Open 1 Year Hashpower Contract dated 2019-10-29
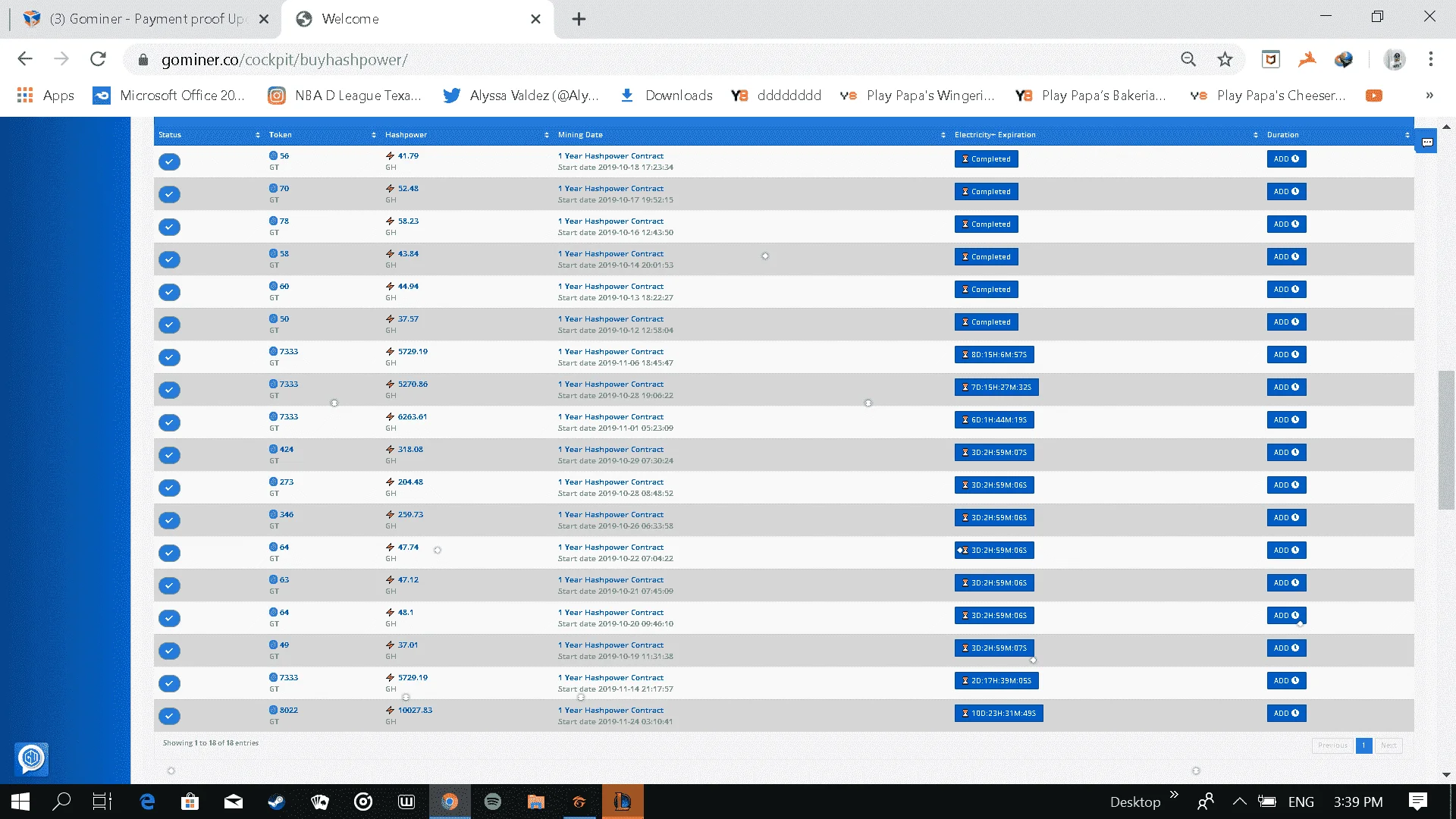Screen dimensions: 1456x819 [x=610, y=450]
